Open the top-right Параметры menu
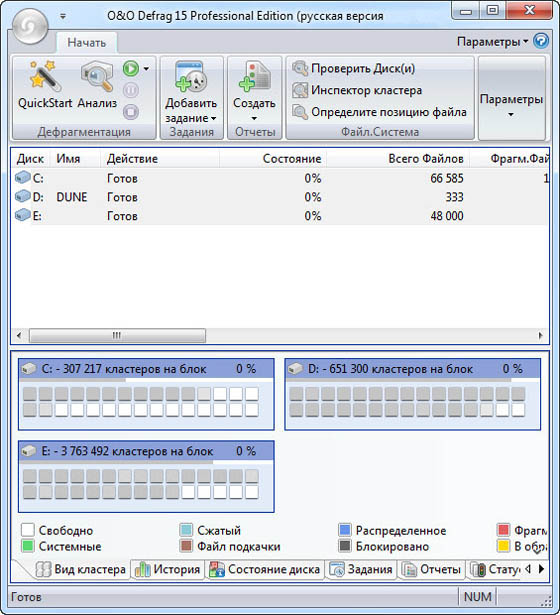 point(493,42)
